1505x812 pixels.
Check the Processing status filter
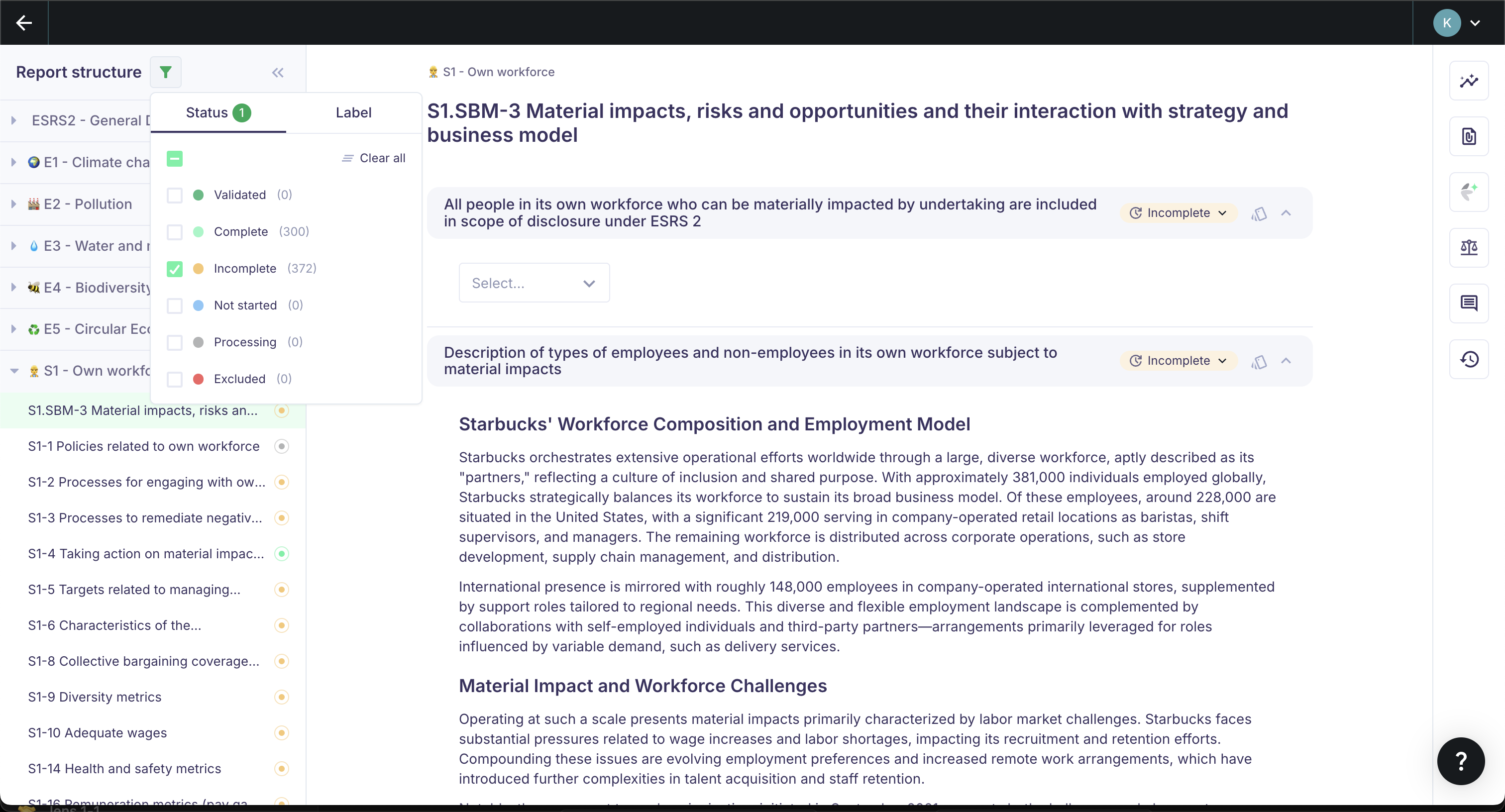click(x=175, y=342)
